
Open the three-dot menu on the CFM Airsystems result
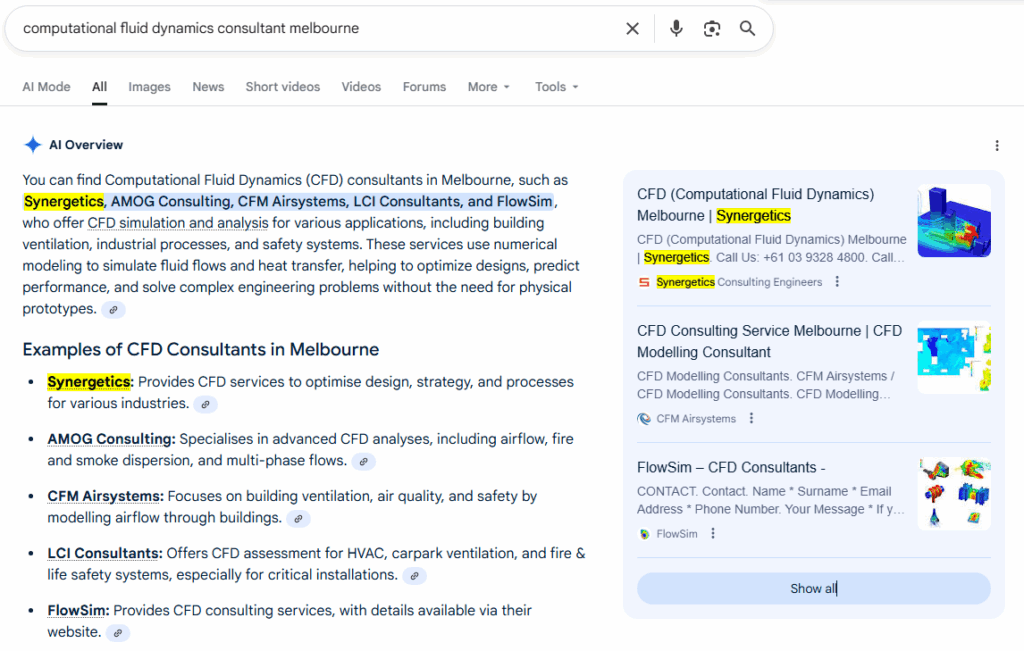[x=751, y=418]
